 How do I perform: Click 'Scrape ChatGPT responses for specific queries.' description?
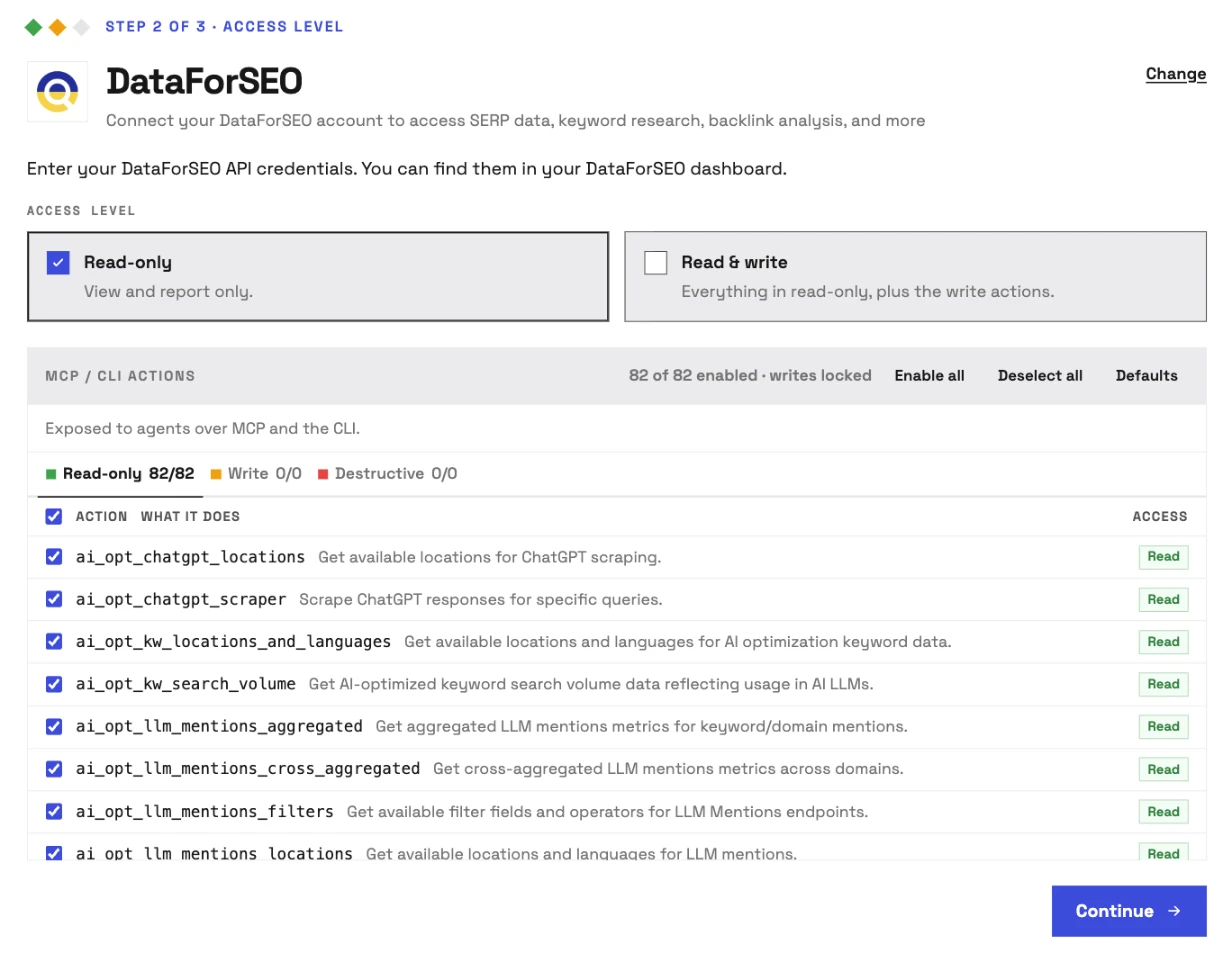tap(481, 600)
